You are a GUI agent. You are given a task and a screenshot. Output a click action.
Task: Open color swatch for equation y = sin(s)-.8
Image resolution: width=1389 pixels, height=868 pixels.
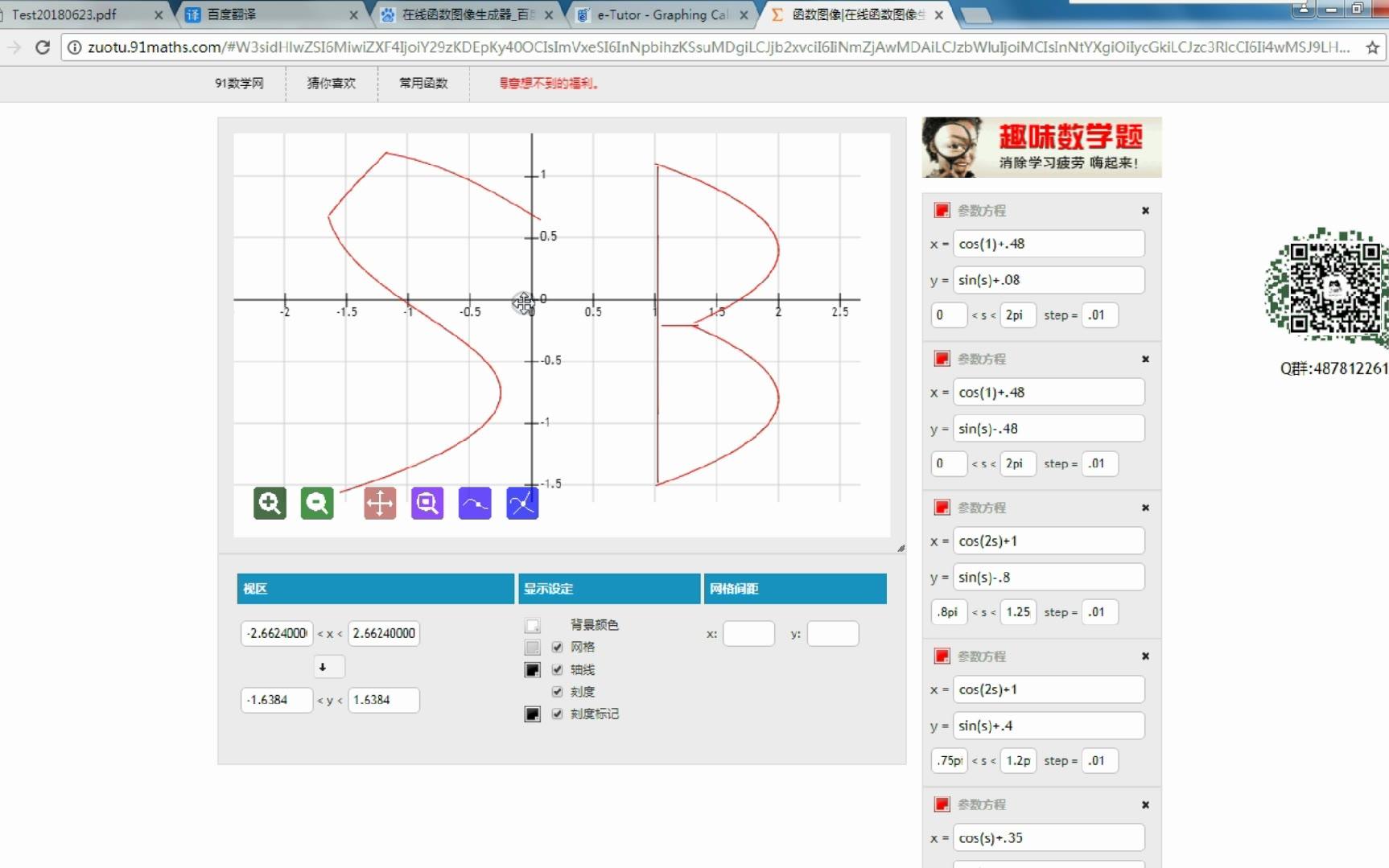pyautogui.click(x=942, y=507)
